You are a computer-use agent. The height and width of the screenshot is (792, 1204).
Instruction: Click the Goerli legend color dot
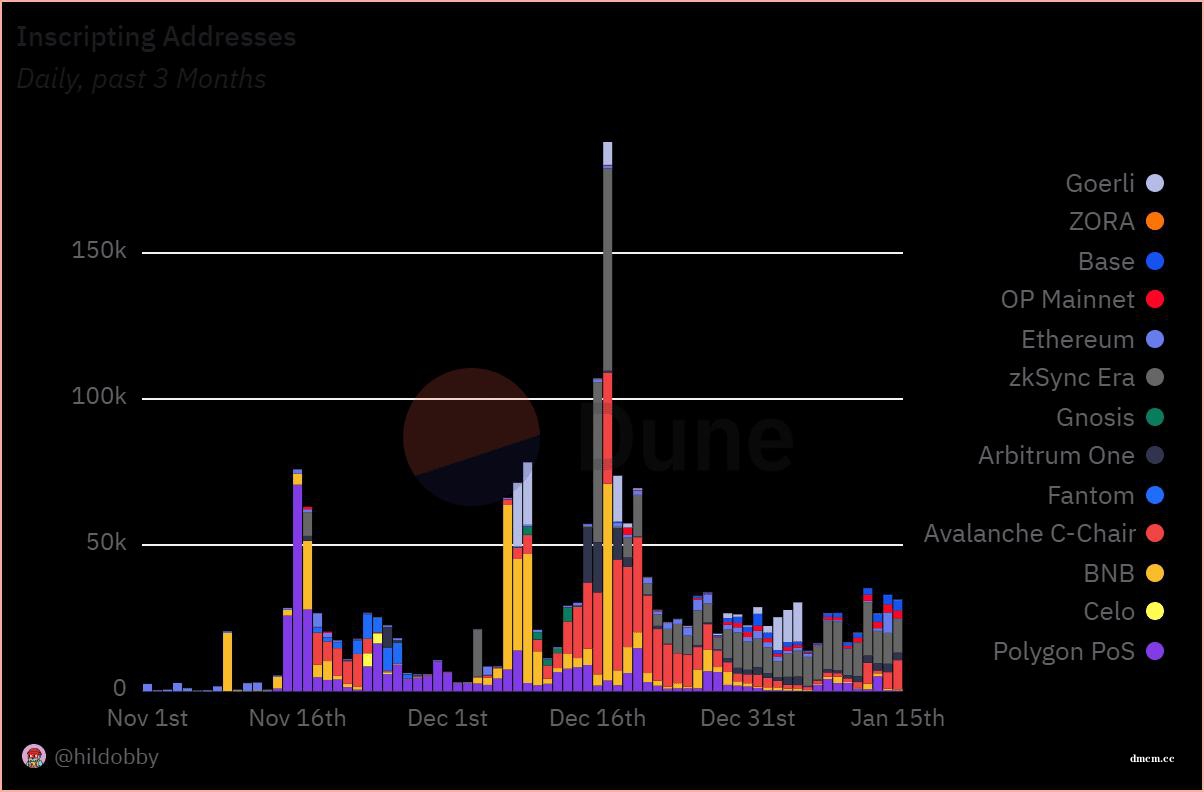click(1155, 183)
